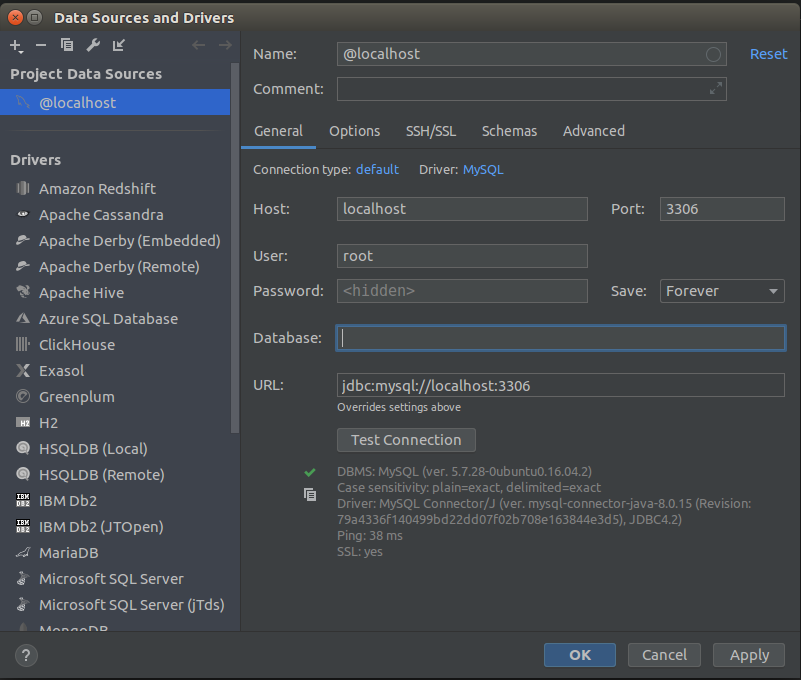Viewport: 801px width, 680px height.
Task: Click the Apply button
Action: pyautogui.click(x=749, y=655)
